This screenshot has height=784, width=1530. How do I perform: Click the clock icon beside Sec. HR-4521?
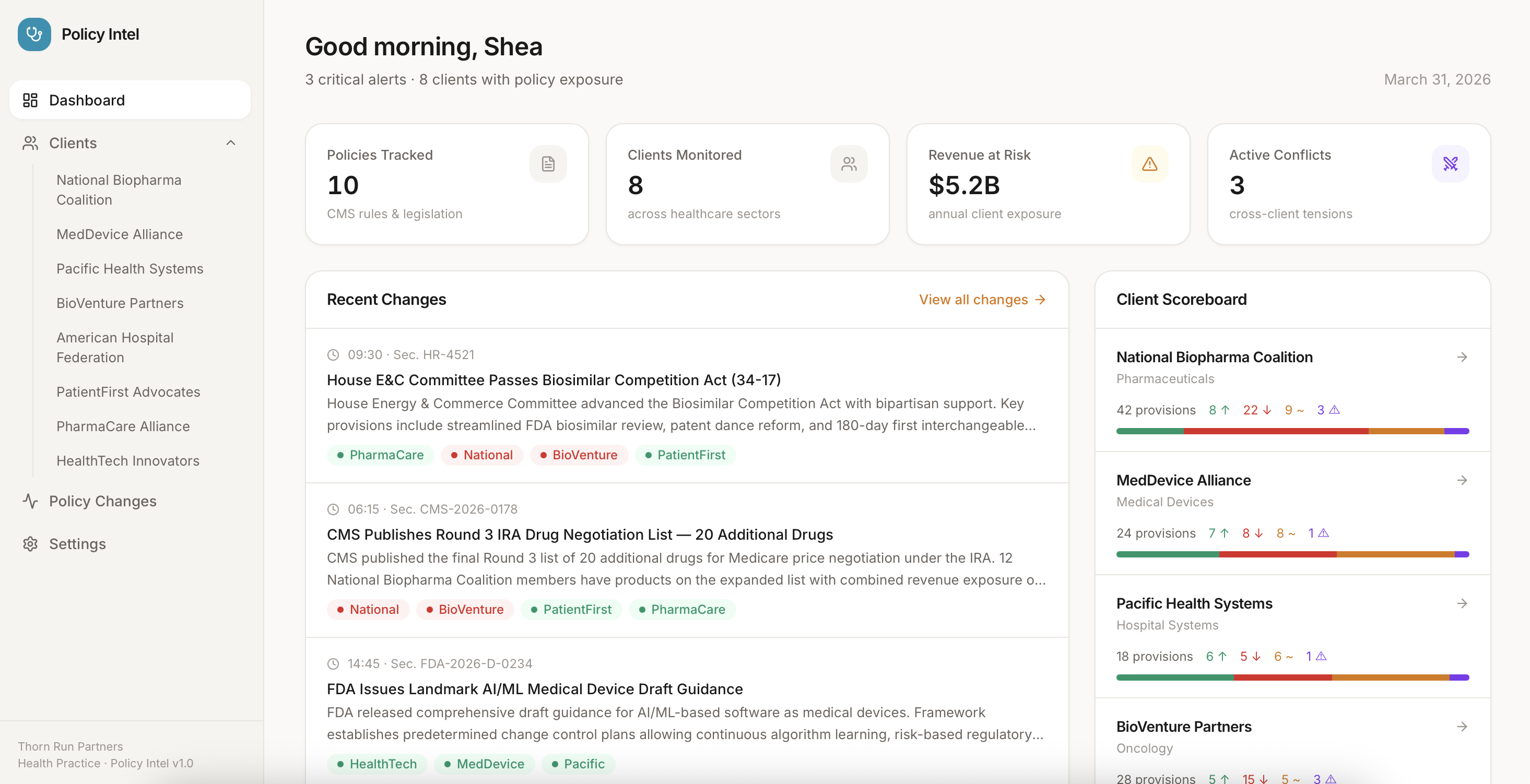pyautogui.click(x=333, y=354)
